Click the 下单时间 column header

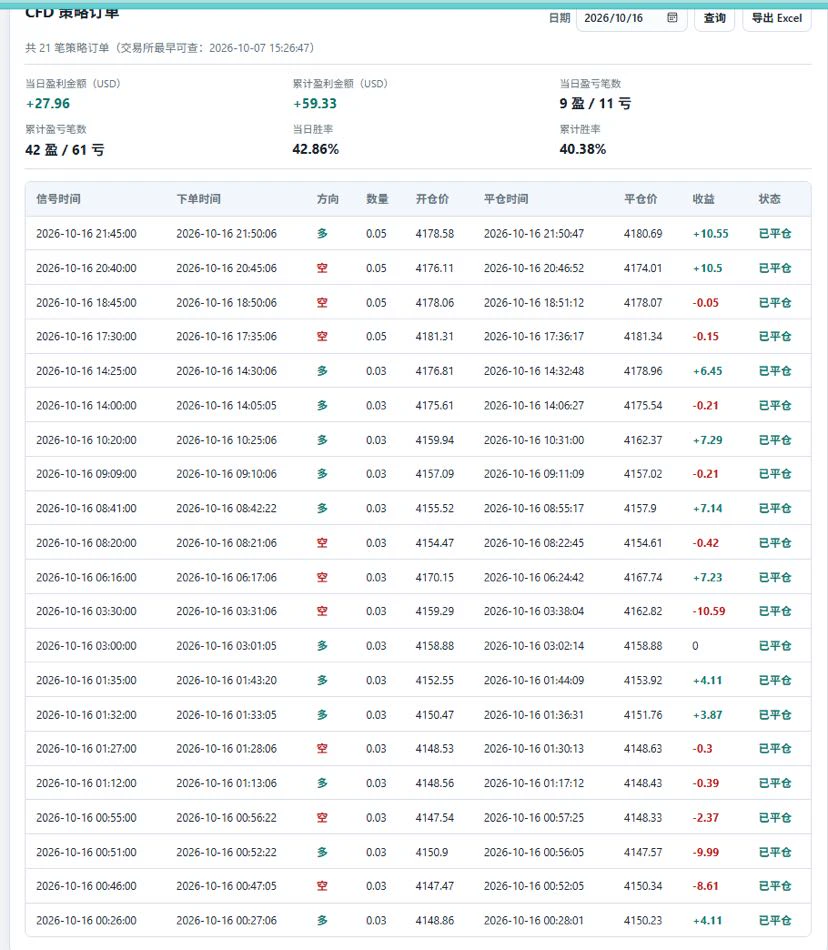(x=199, y=199)
